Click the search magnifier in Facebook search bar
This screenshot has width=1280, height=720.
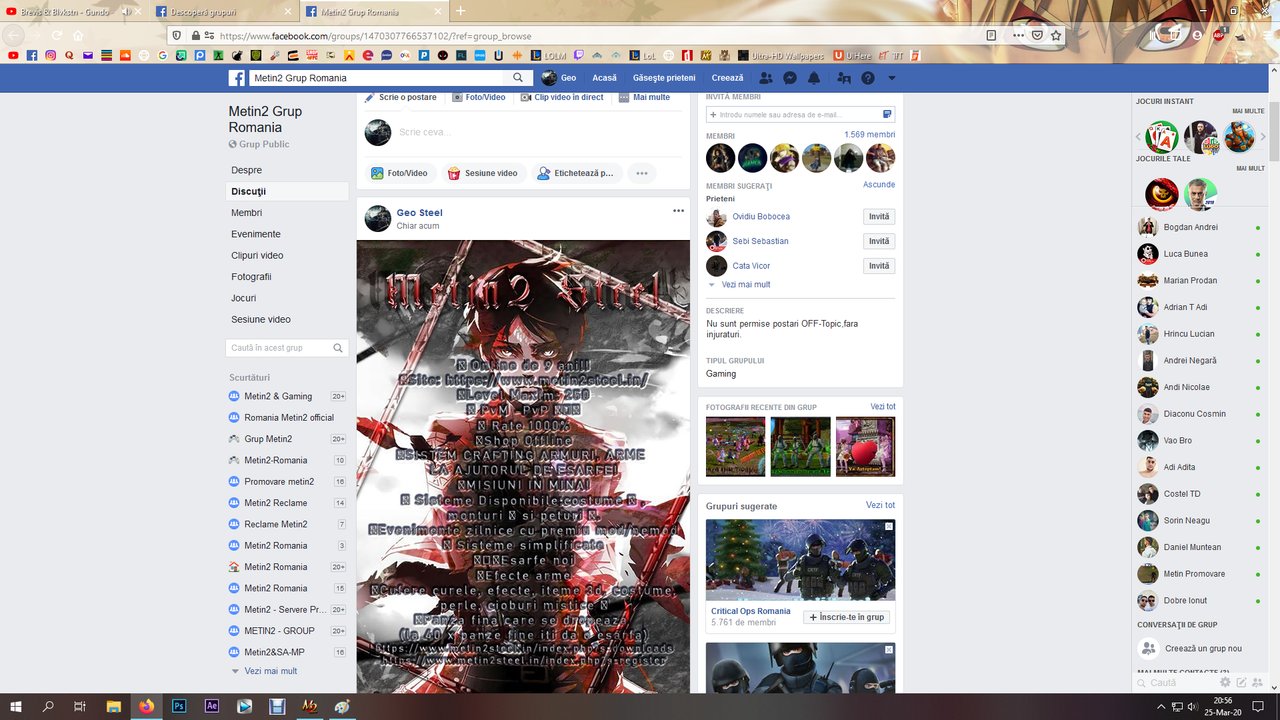(518, 78)
